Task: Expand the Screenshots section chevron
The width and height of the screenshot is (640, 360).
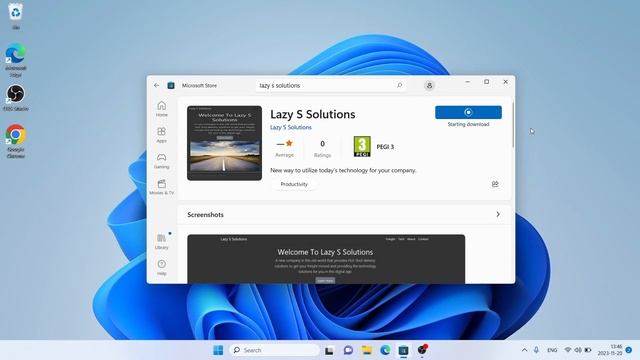Action: pos(498,214)
